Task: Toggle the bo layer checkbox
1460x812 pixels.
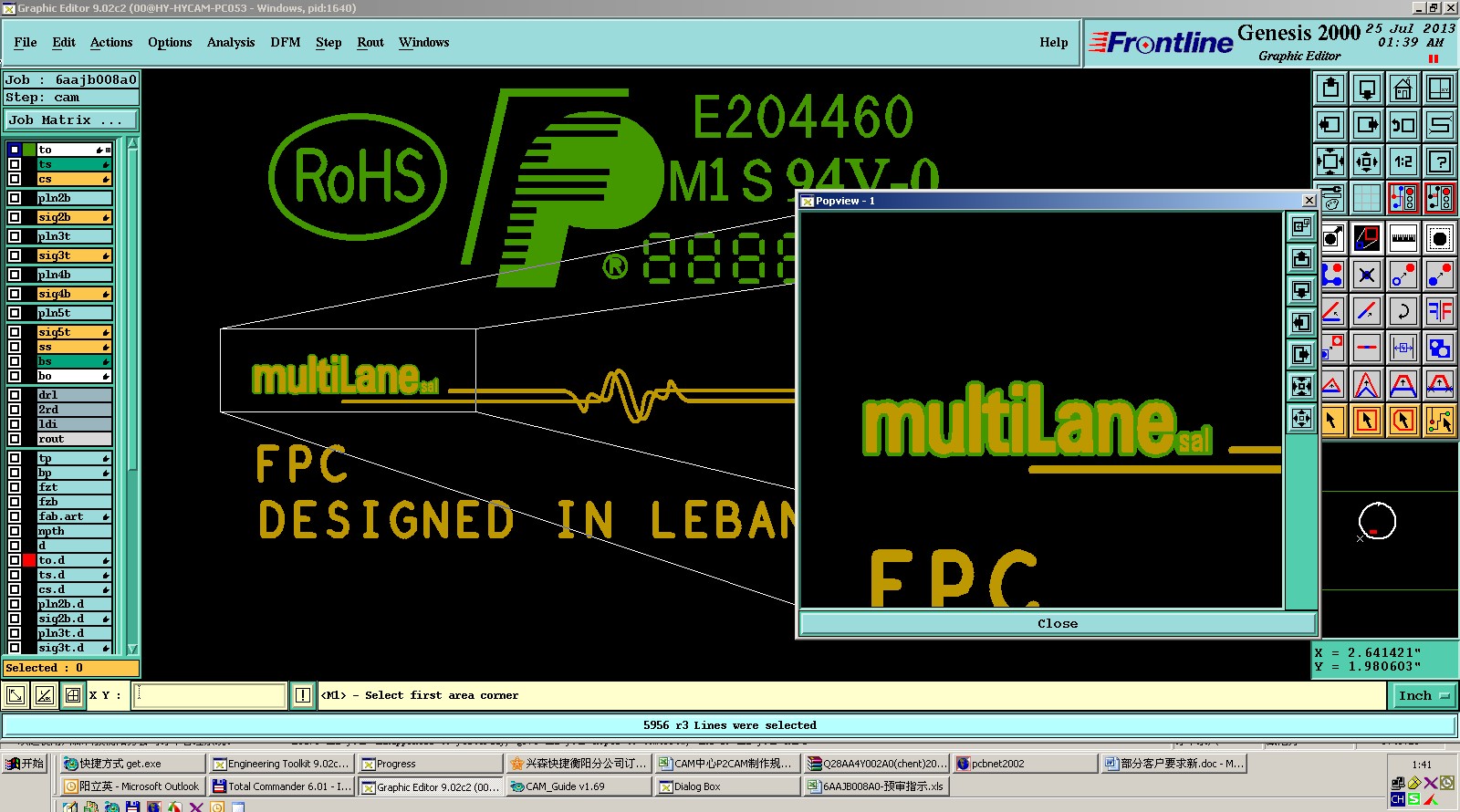Action: tap(15, 376)
